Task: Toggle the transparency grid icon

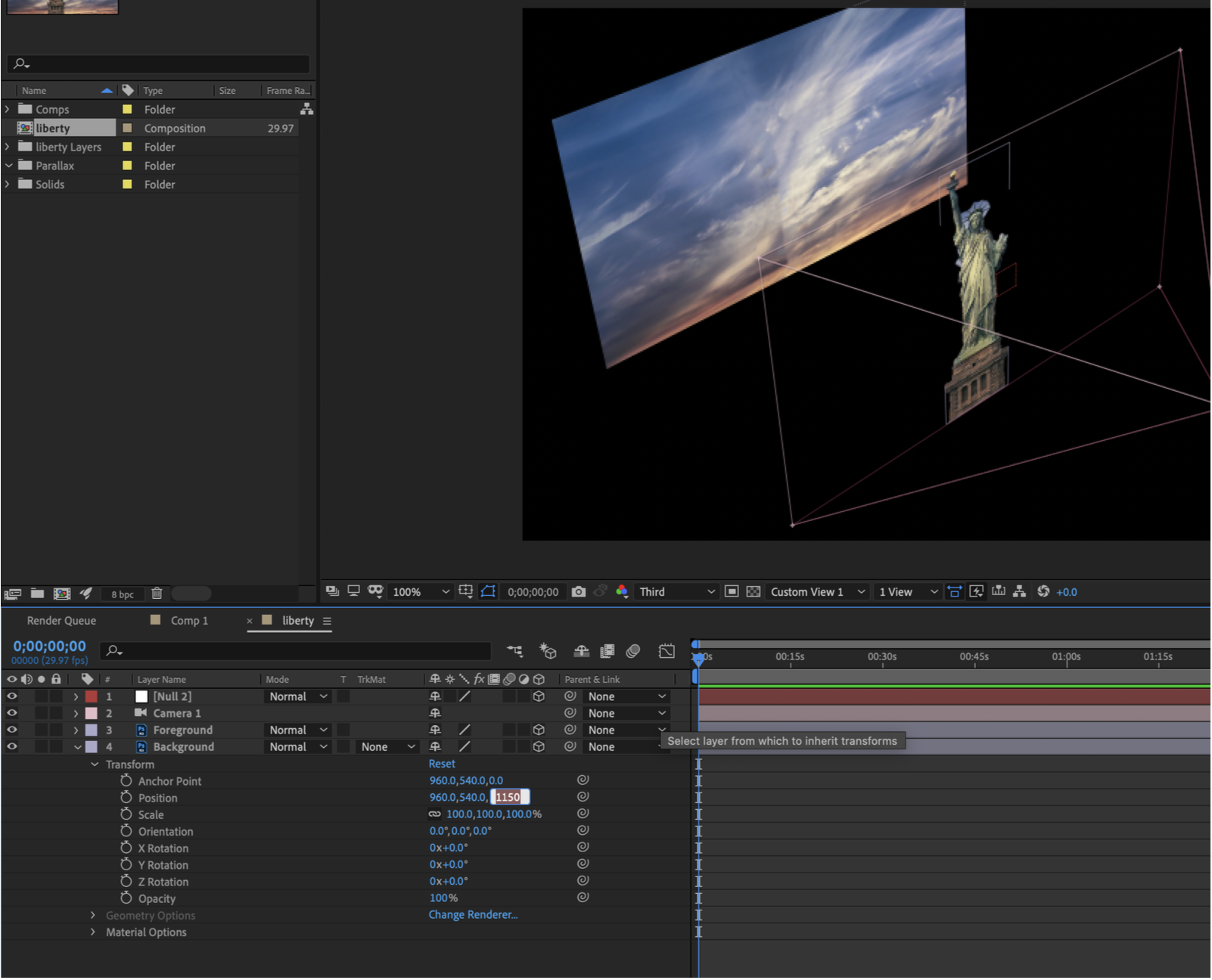Action: click(x=754, y=591)
